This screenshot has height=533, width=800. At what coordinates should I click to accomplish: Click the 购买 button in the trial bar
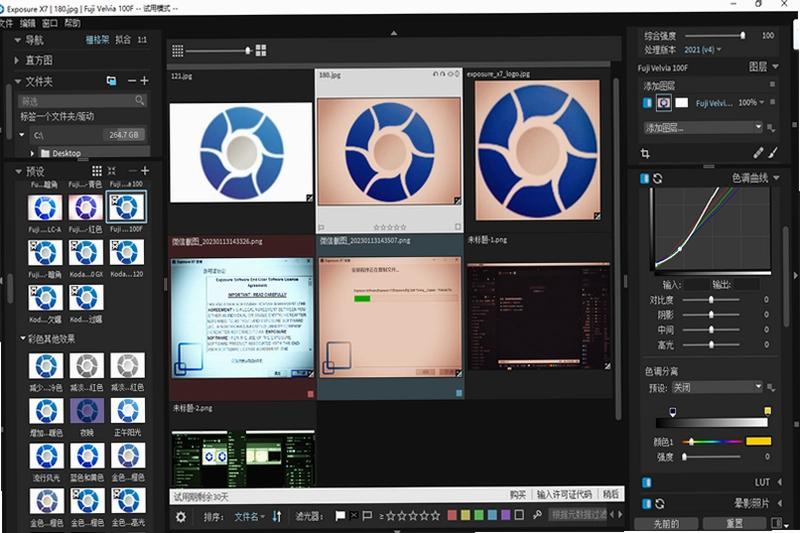518,494
